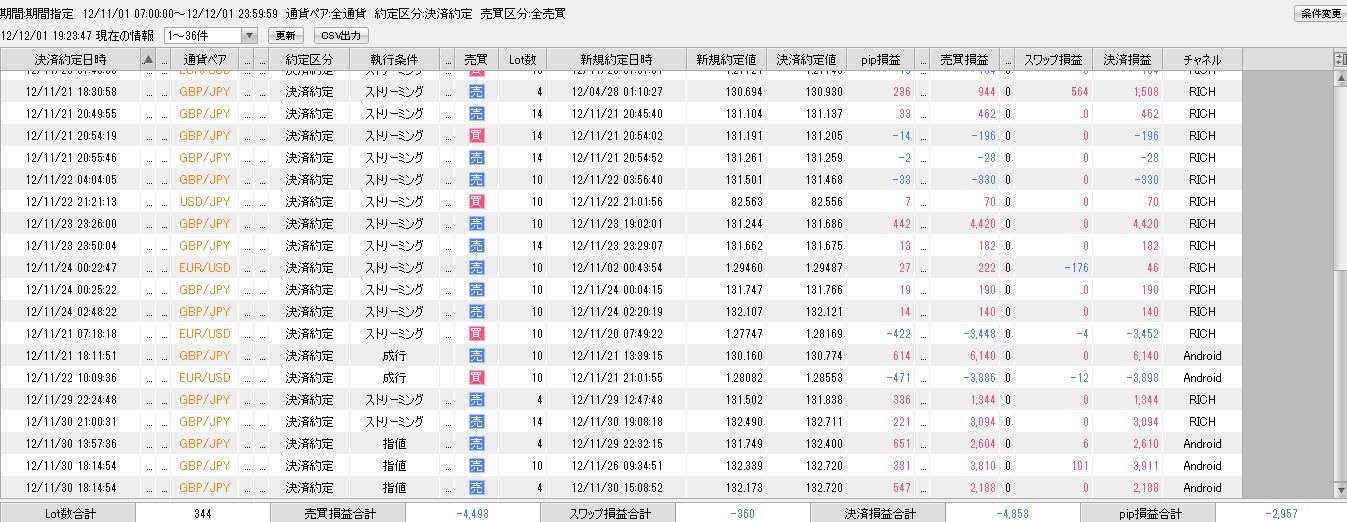Screen dimensions: 1347x522
Task: Click the 買 badge in the 12/11/21 20:54:19 row
Action: pos(476,135)
